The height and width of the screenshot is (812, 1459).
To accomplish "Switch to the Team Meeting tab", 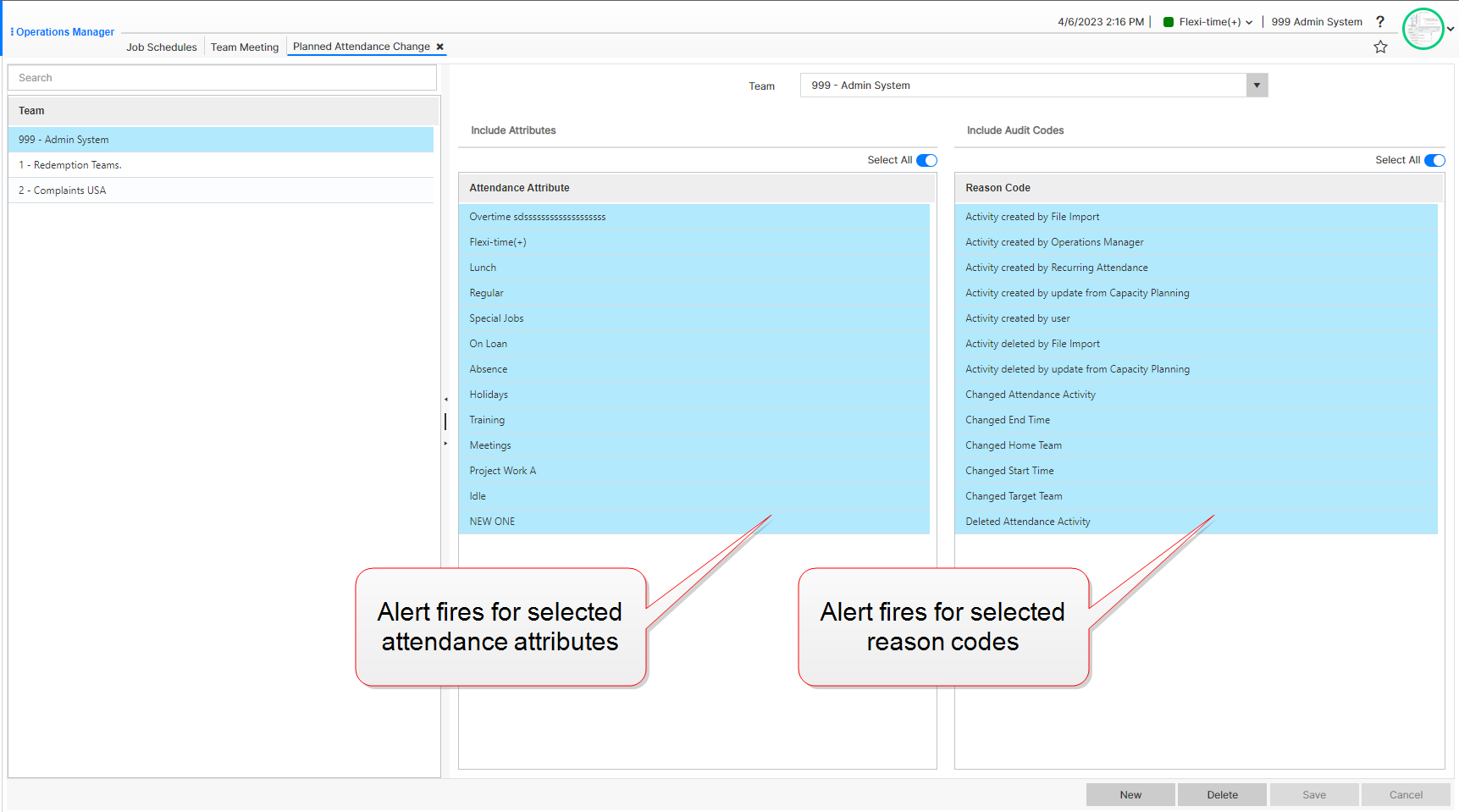I will click(245, 47).
